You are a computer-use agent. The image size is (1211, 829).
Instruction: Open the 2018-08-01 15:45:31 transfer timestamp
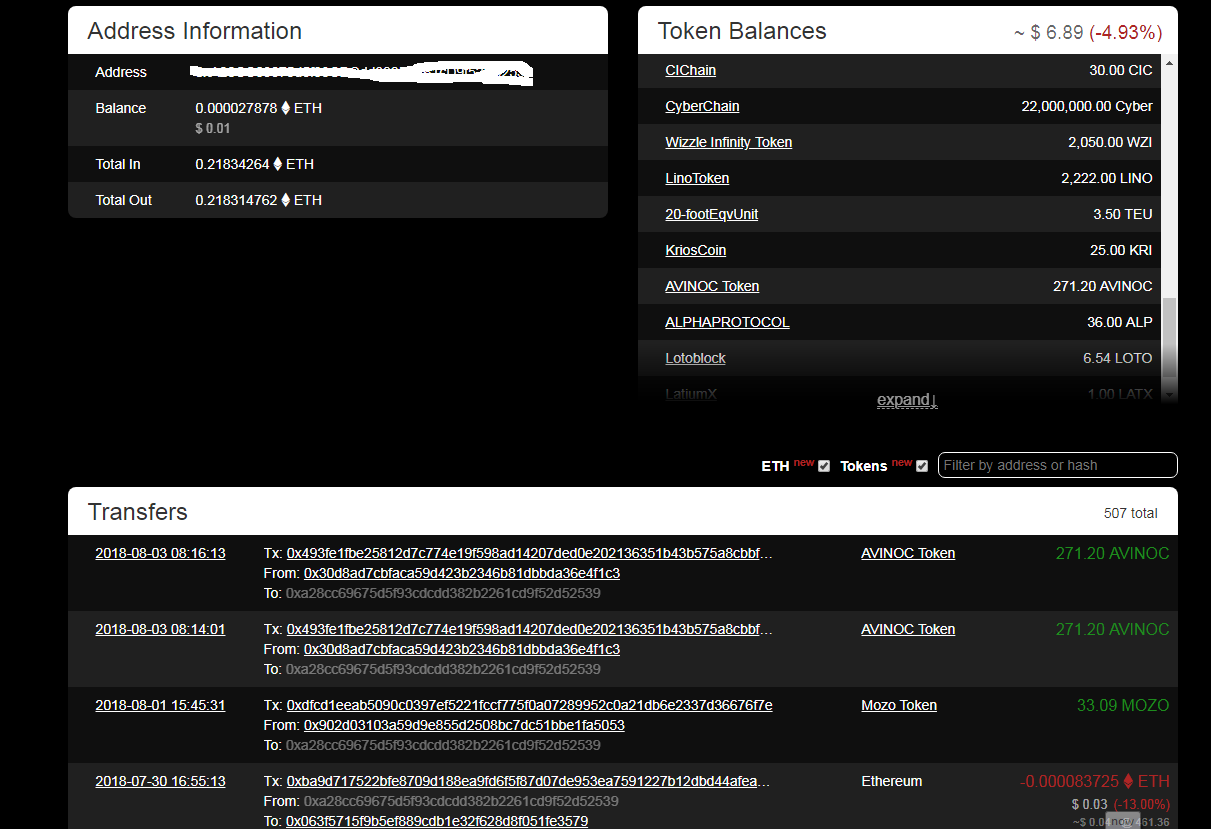tap(160, 705)
